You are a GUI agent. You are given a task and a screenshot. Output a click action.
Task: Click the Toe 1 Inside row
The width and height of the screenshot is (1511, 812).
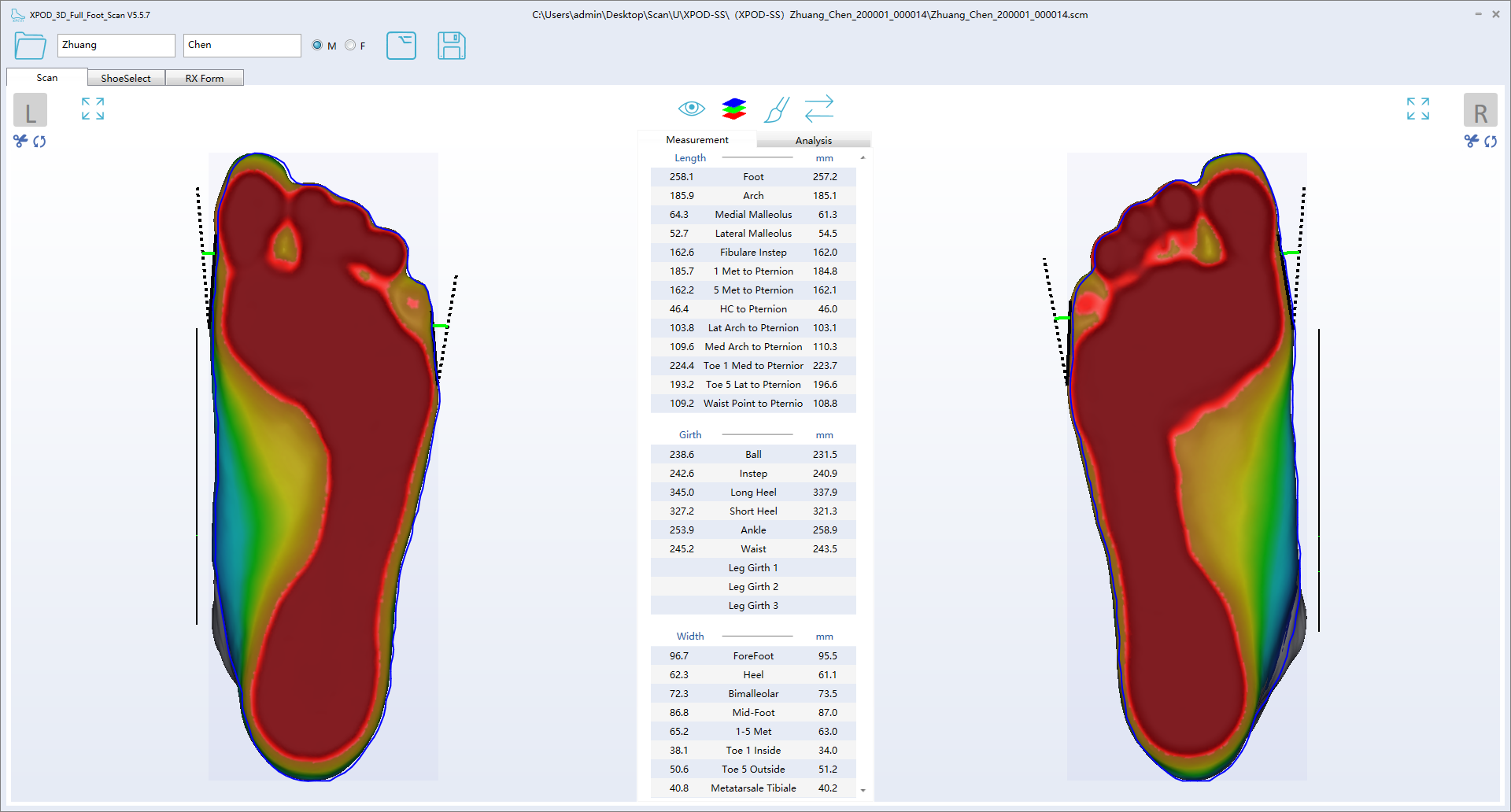(753, 751)
